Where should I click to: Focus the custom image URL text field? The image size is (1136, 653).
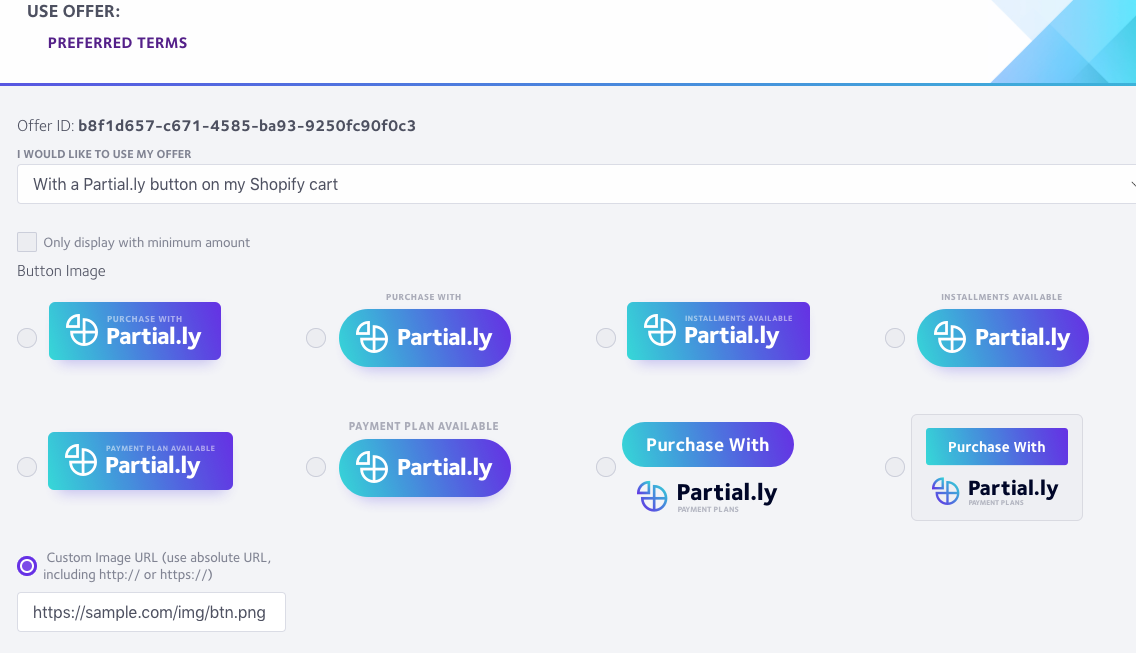[x=151, y=612]
